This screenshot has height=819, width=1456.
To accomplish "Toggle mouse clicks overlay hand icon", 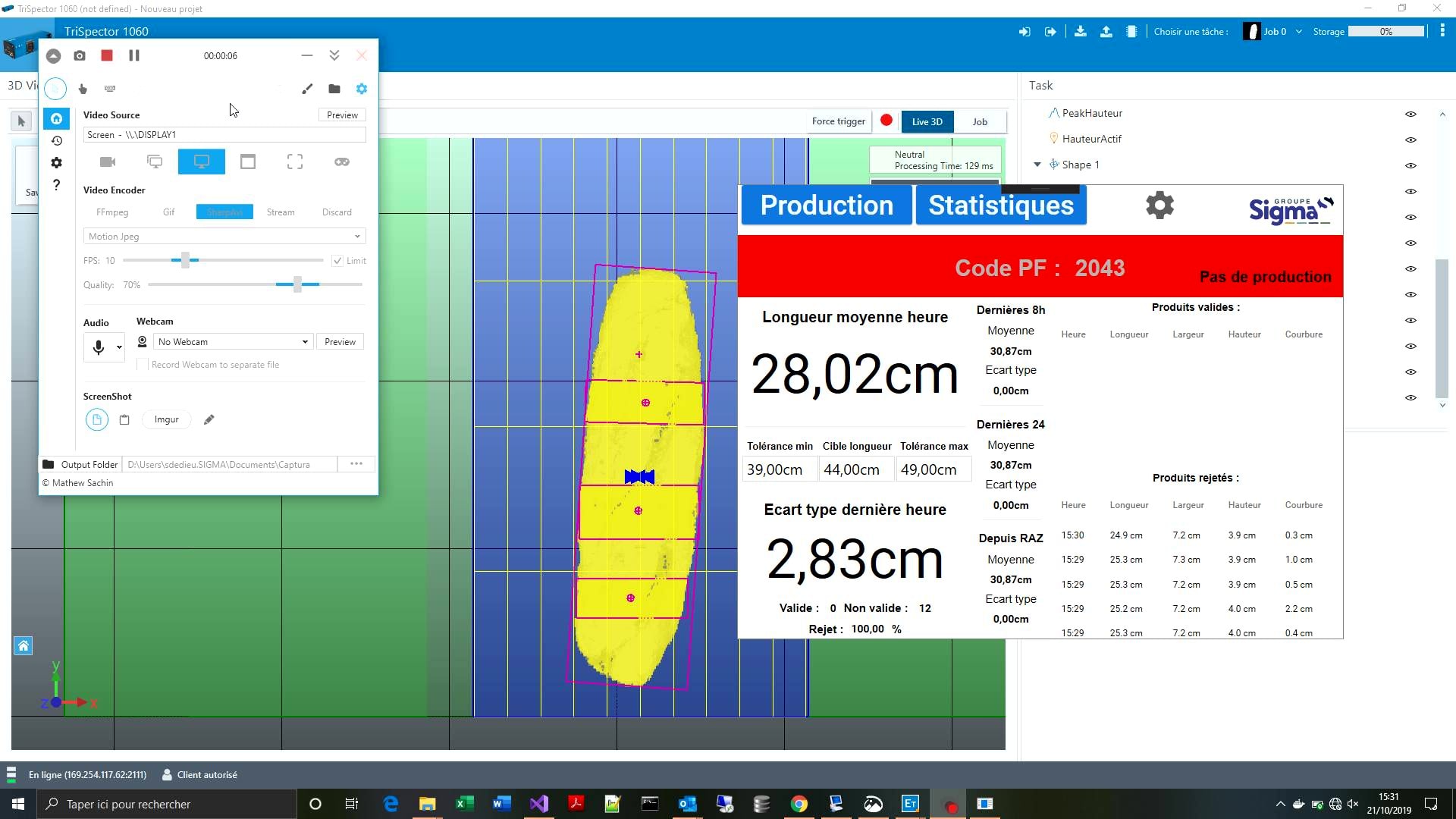I will [x=83, y=89].
